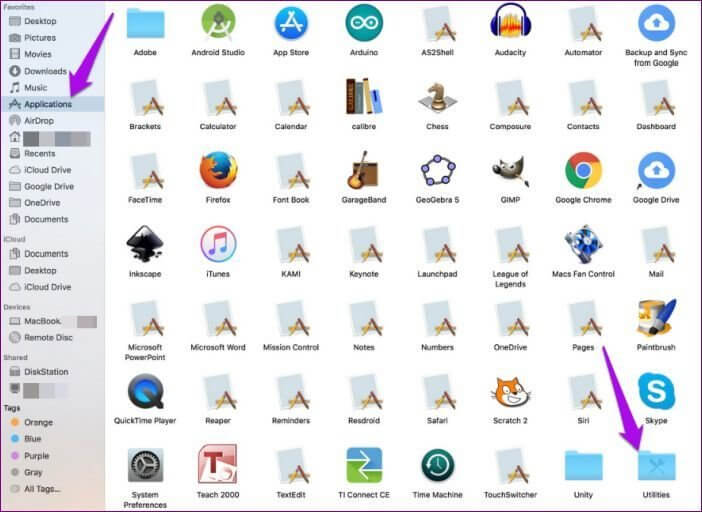Open iCloud Drive under Favorites

[47, 170]
